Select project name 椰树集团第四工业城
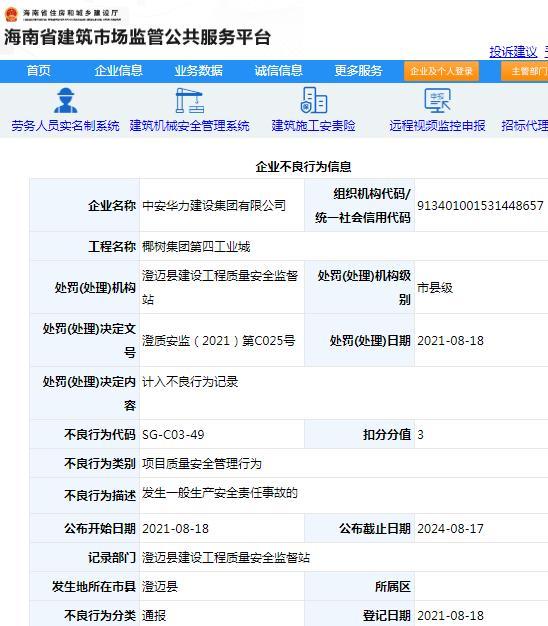Viewport: 548px width, 626px height. [x=196, y=247]
